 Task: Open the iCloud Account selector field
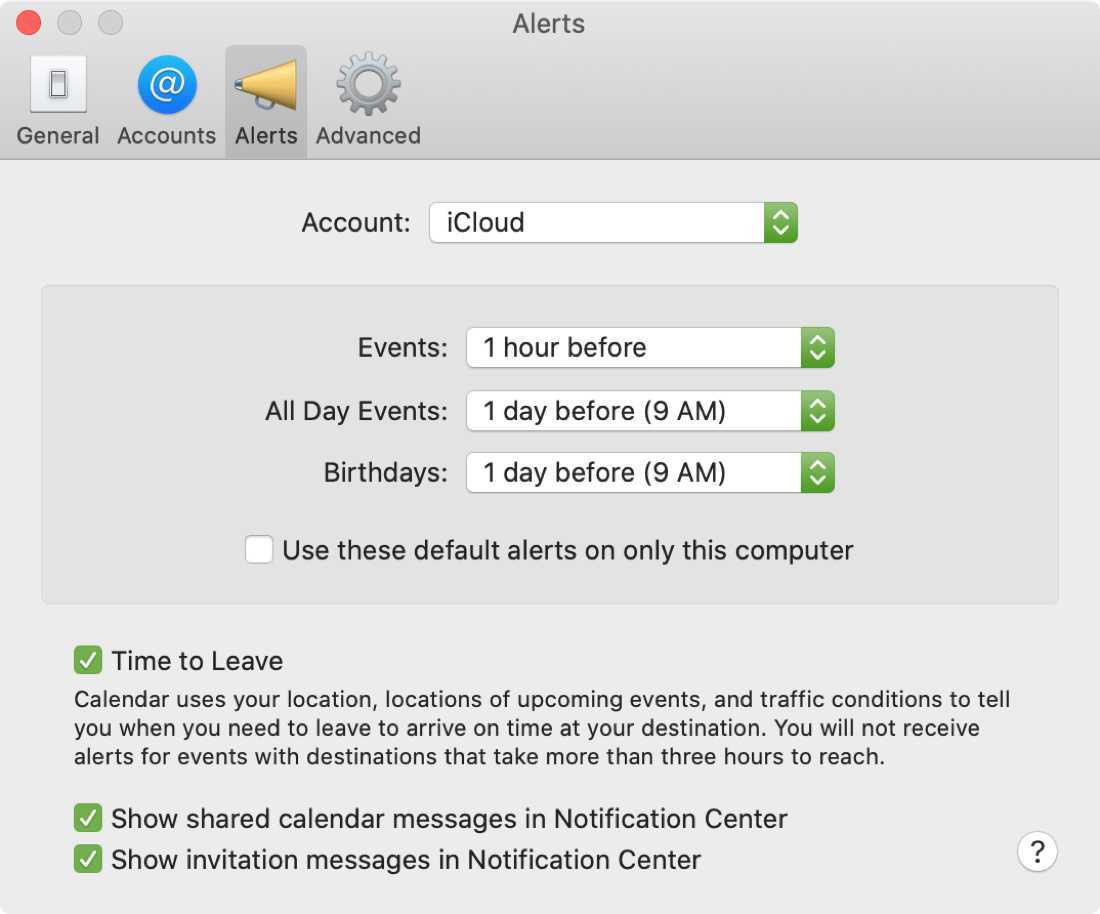[x=597, y=222]
